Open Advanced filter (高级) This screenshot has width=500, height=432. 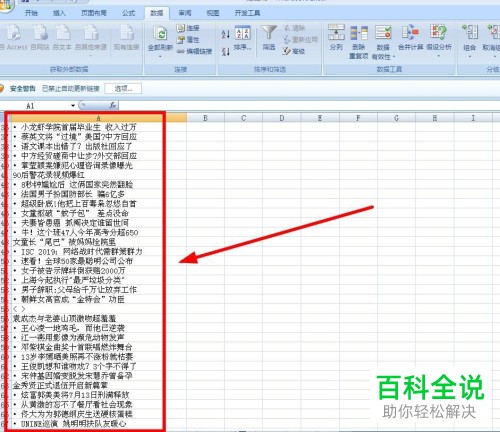[x=294, y=51]
